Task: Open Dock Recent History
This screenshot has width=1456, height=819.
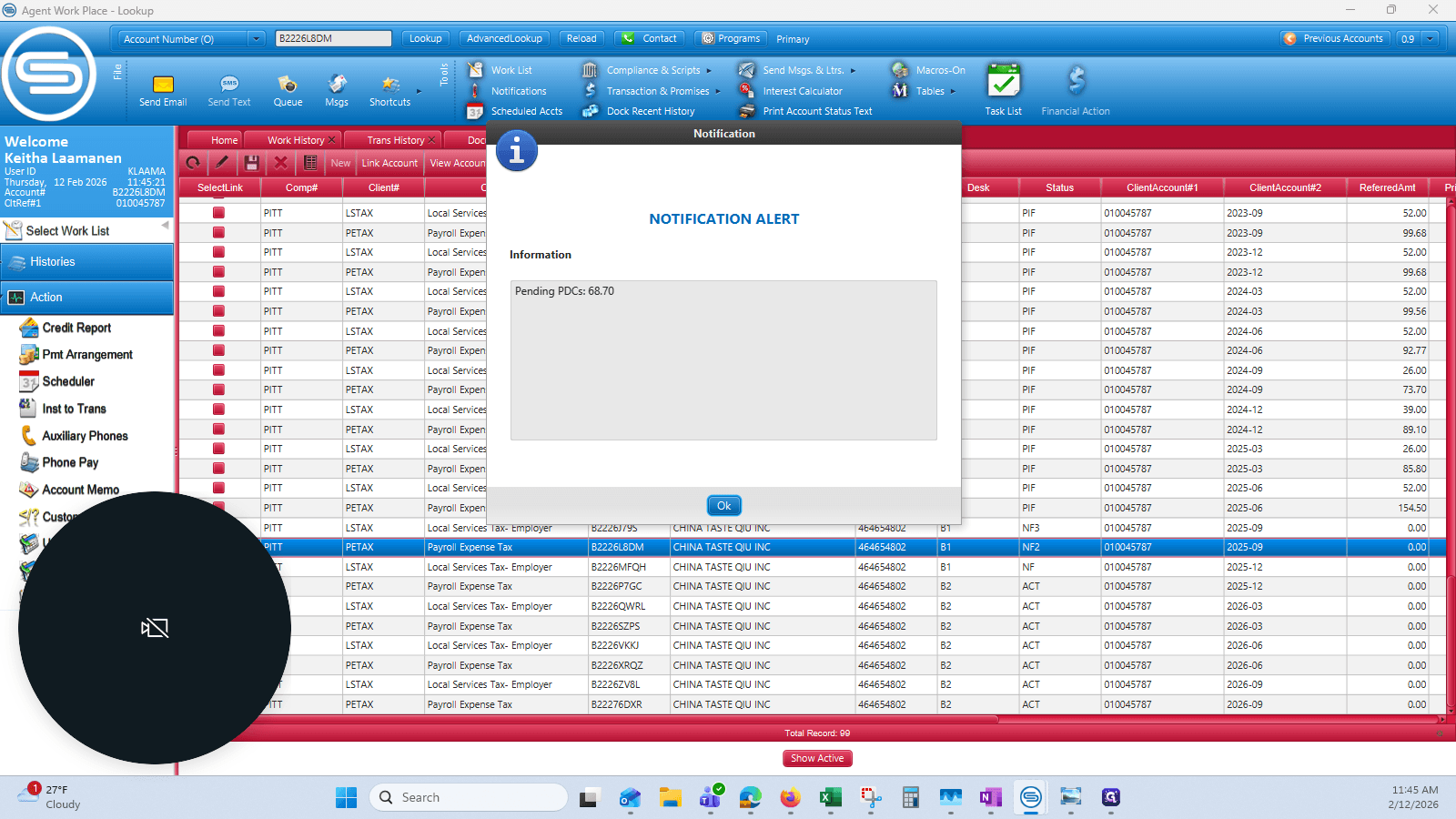Action: pyautogui.click(x=640, y=111)
